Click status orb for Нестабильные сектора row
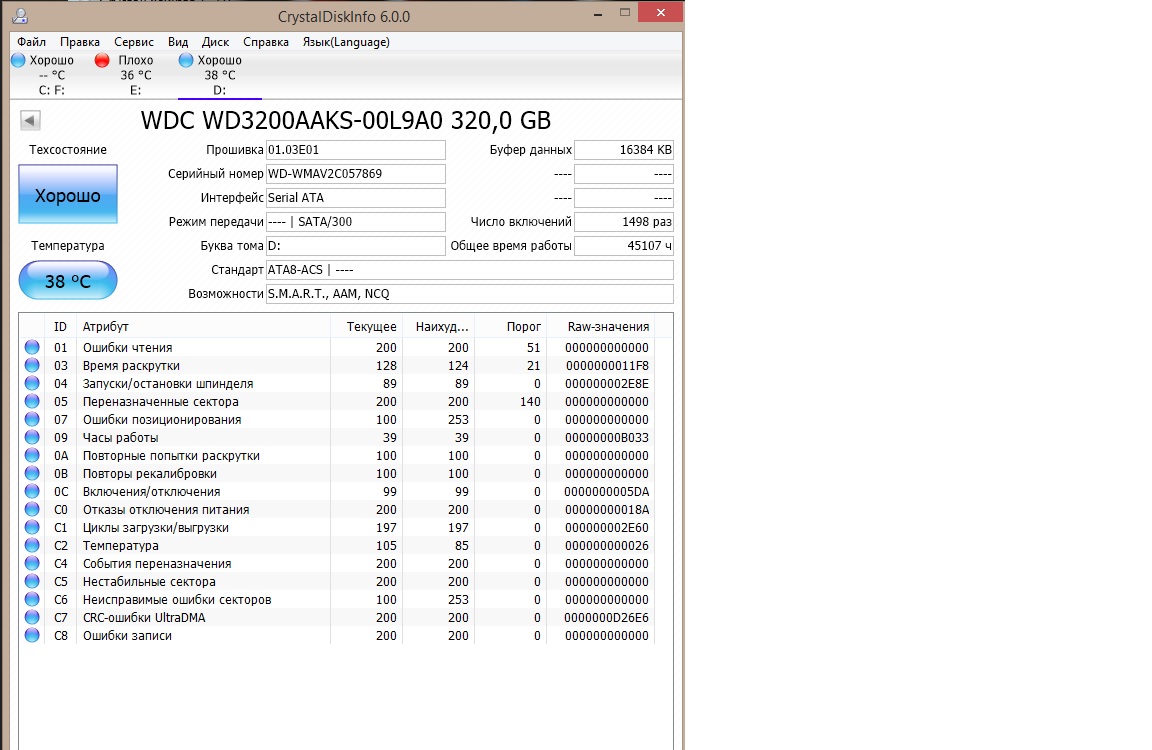Viewport: 1152px width, 750px height. pyautogui.click(x=32, y=581)
